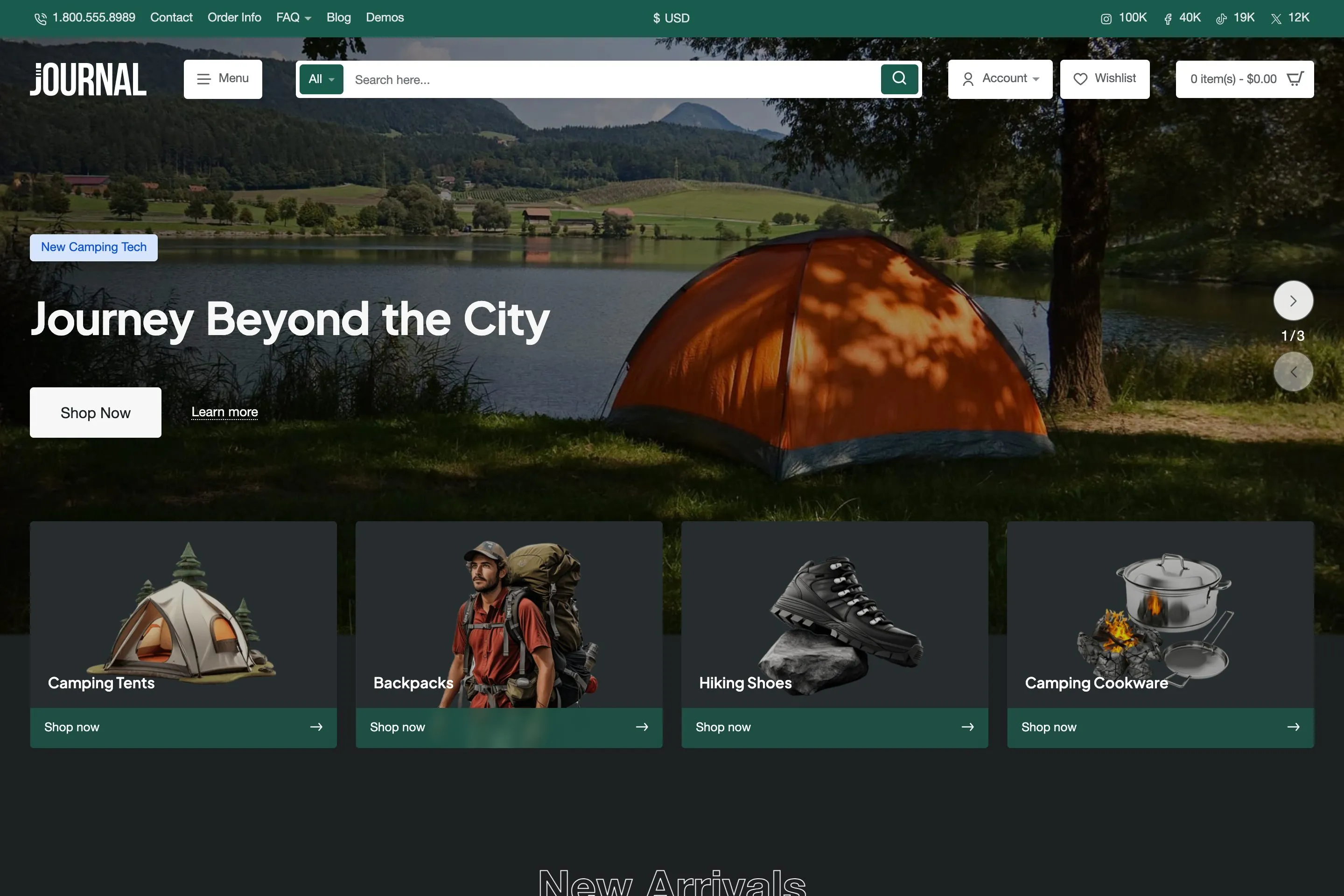The image size is (1344, 896).
Task: Open Order Info in top bar
Action: coord(234,18)
